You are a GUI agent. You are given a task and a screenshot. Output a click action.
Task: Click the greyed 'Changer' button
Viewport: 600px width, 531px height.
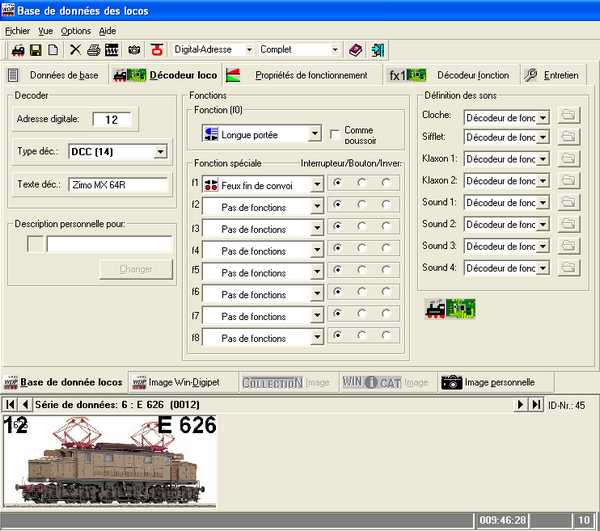[136, 269]
